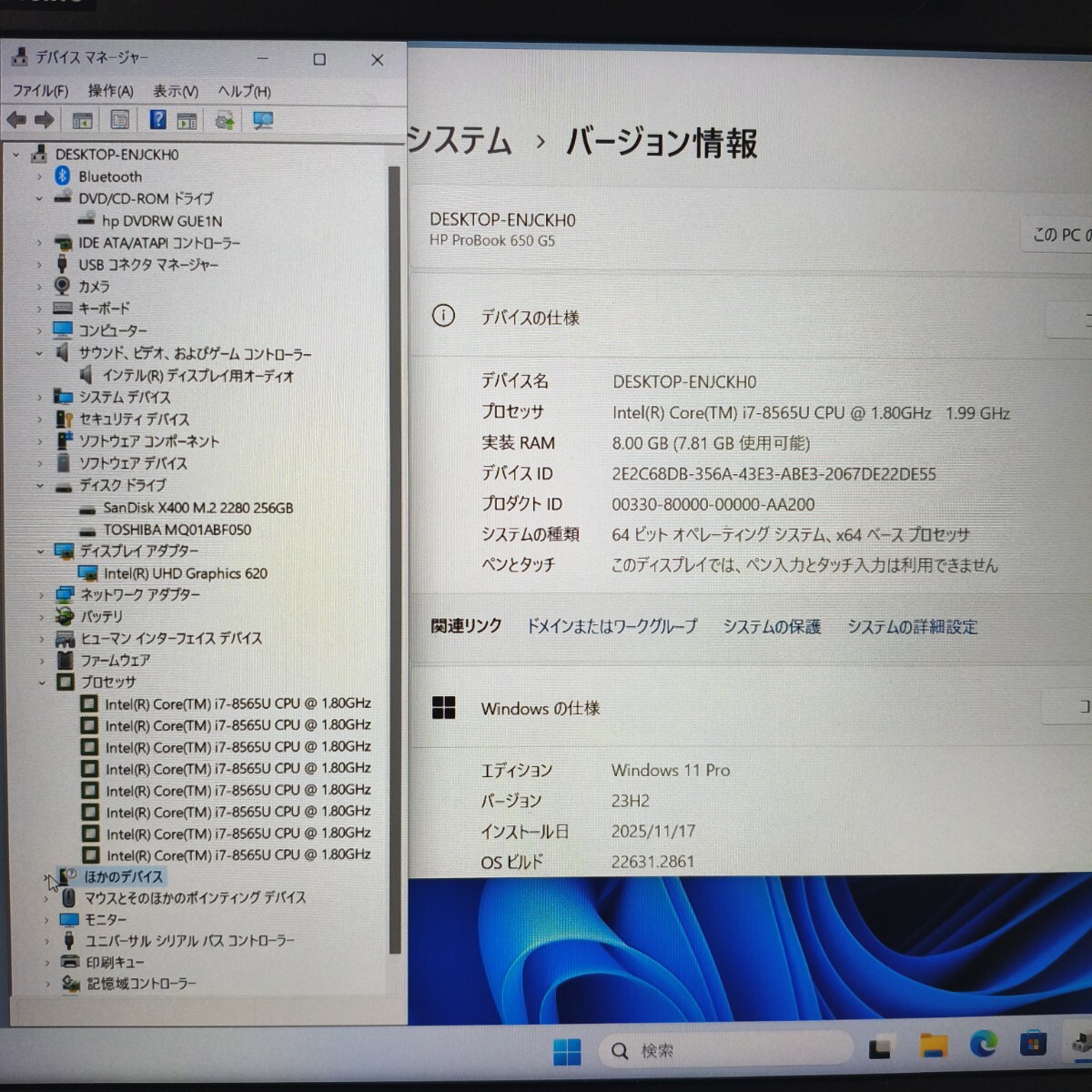
Task: Collapse the サウンド、ビデオ、およびゲーム コントローラー node
Action: [39, 353]
